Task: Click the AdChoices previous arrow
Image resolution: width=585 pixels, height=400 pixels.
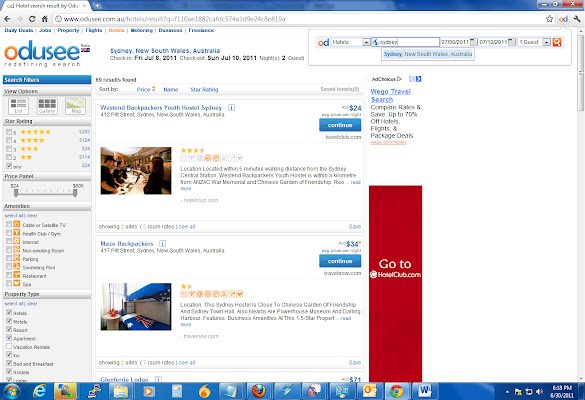Action: click(412, 79)
